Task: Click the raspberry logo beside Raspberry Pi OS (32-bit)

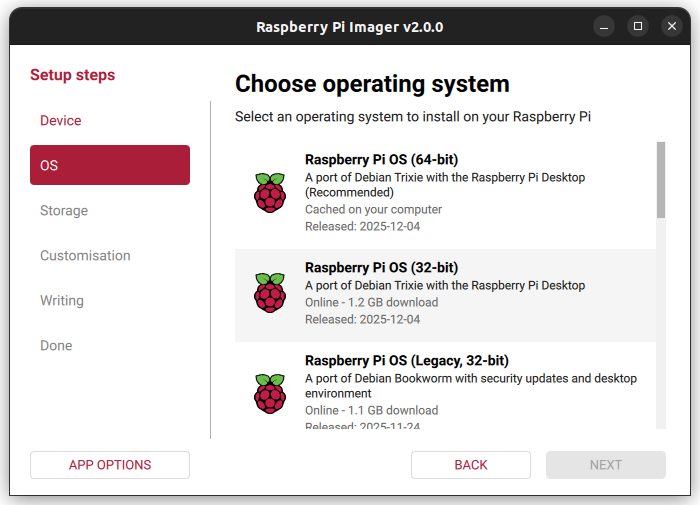Action: coord(269,293)
